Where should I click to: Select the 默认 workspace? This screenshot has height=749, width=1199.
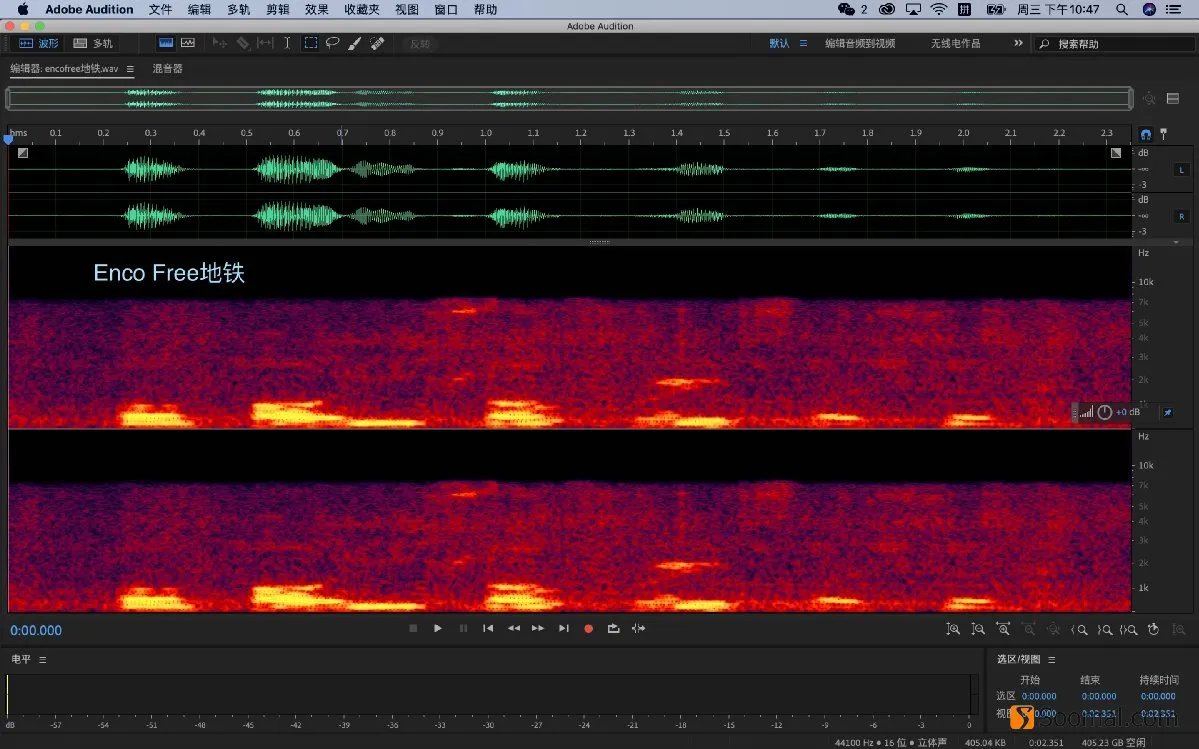tap(779, 44)
